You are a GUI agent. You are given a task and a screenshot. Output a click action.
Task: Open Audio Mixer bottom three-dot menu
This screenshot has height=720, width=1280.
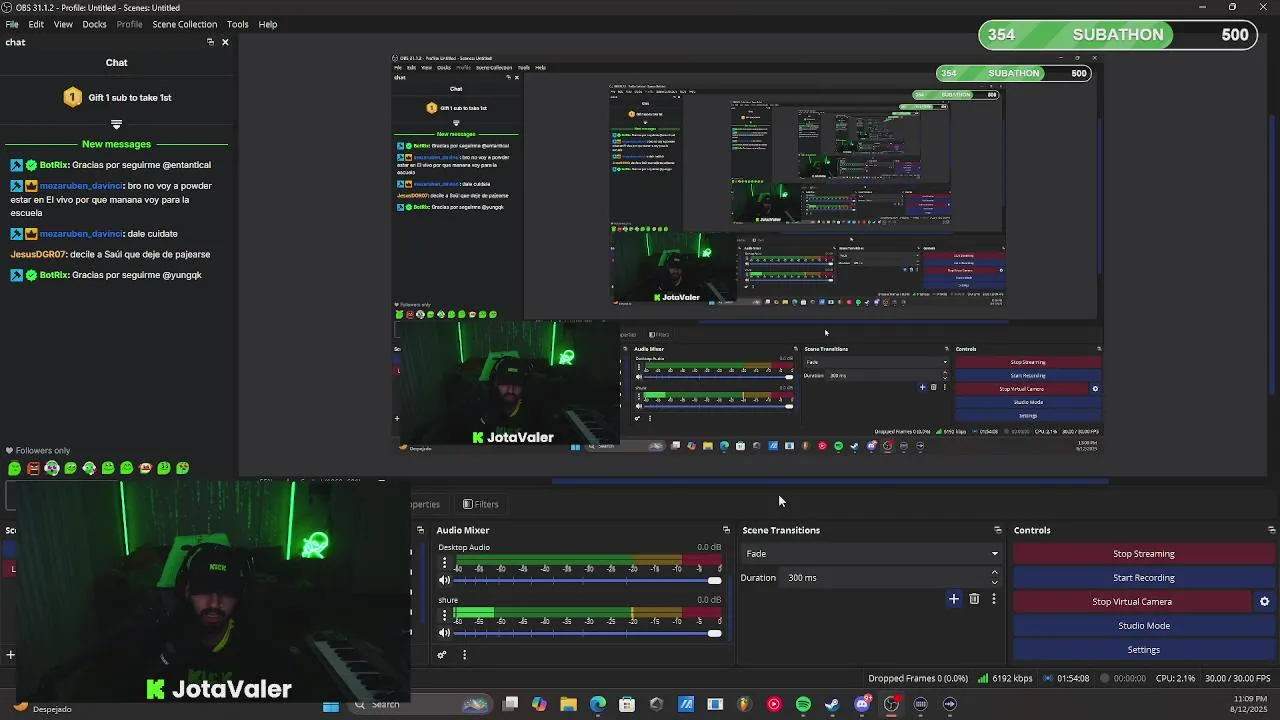tap(464, 655)
